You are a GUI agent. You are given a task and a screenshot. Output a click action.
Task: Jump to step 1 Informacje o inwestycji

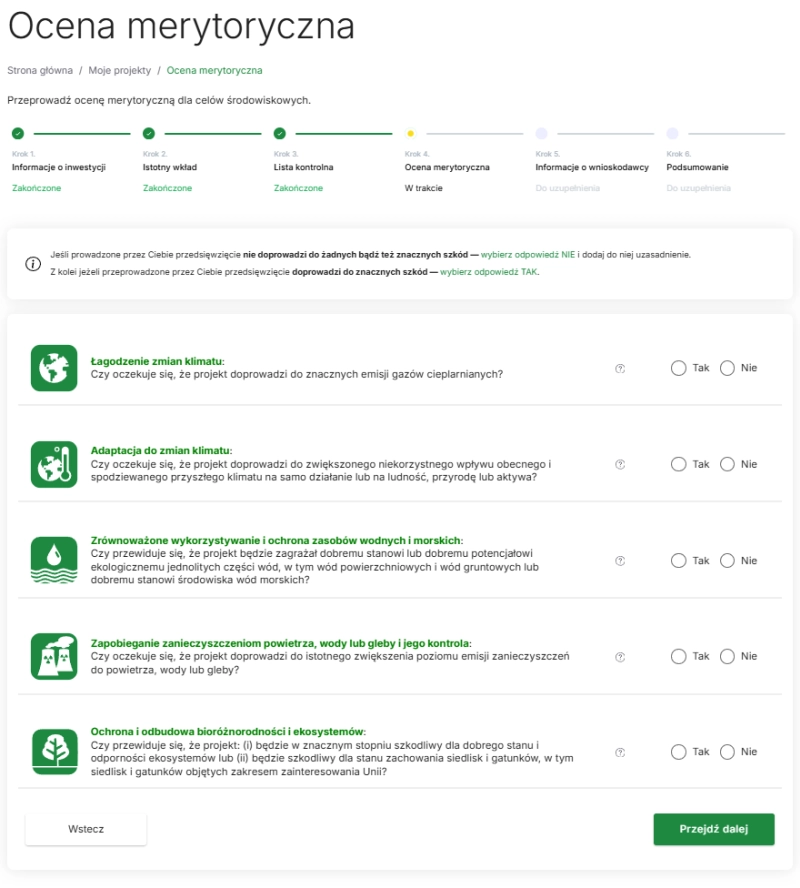point(58,167)
